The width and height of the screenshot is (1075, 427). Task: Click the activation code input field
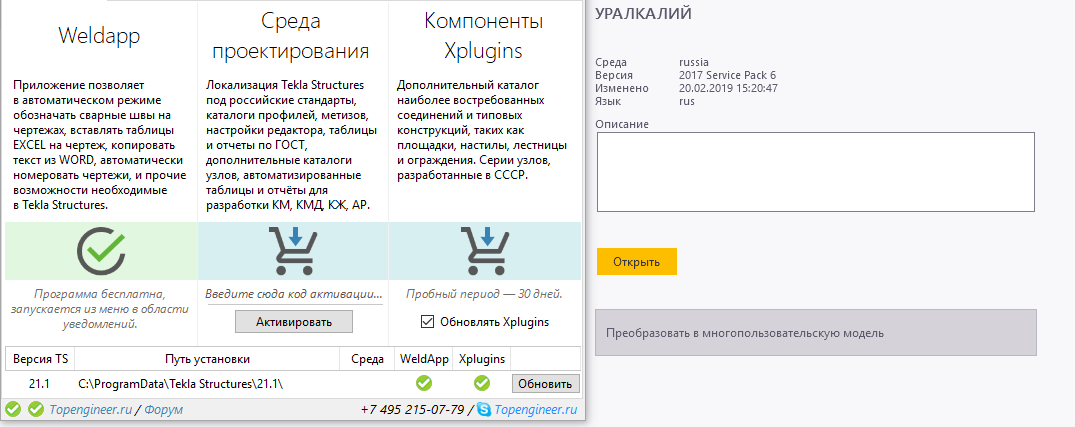coord(293,294)
